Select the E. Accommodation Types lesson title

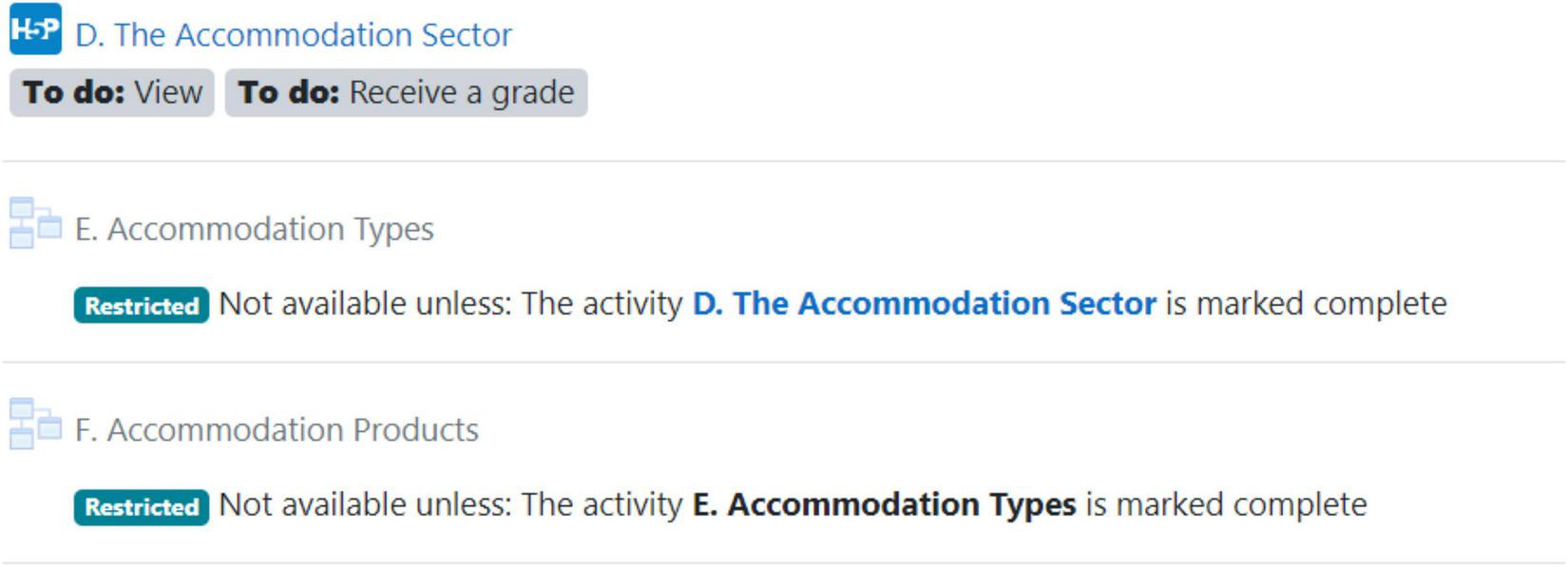point(254,229)
